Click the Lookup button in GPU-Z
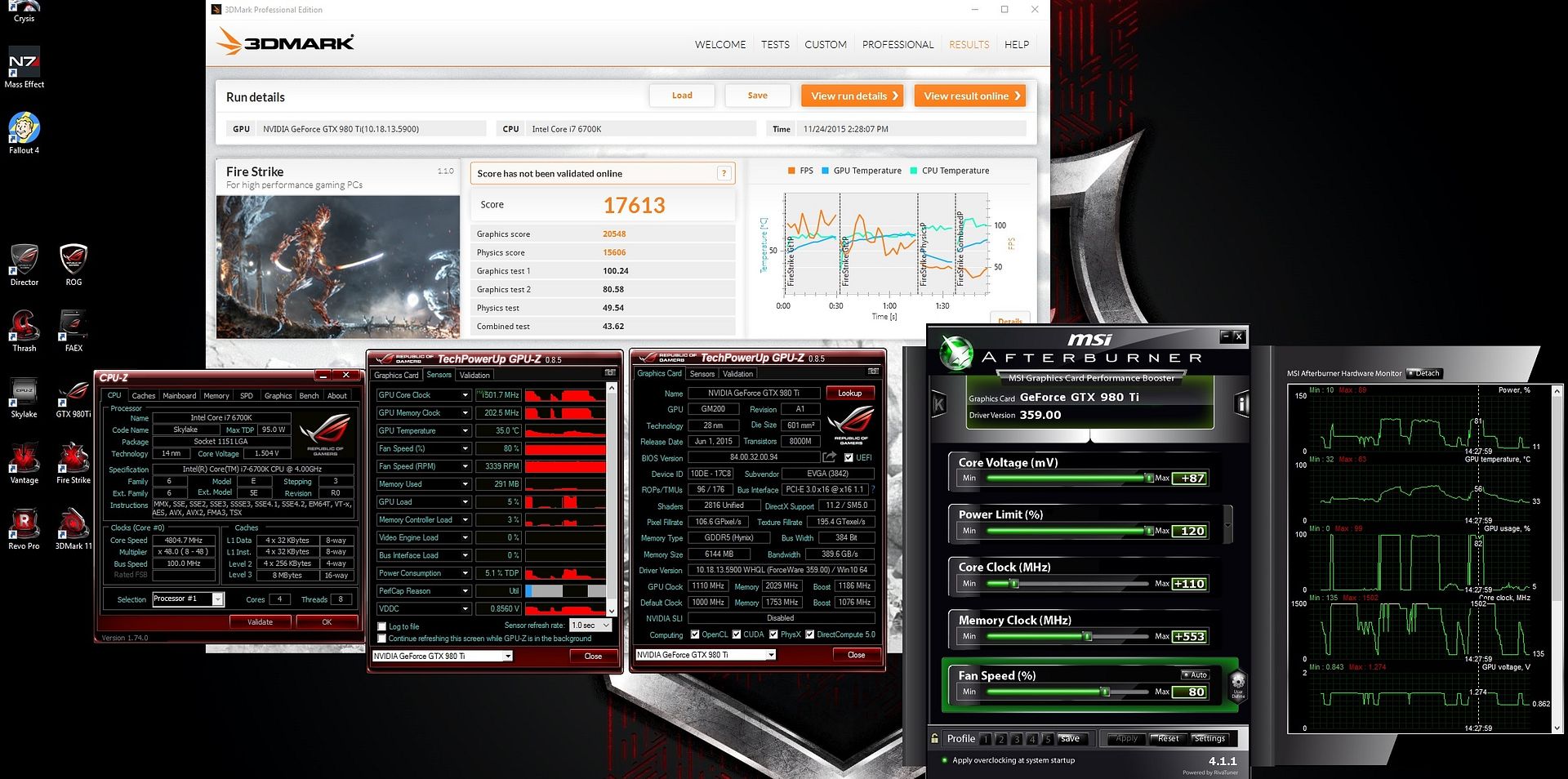The width and height of the screenshot is (1568, 779). [849, 394]
